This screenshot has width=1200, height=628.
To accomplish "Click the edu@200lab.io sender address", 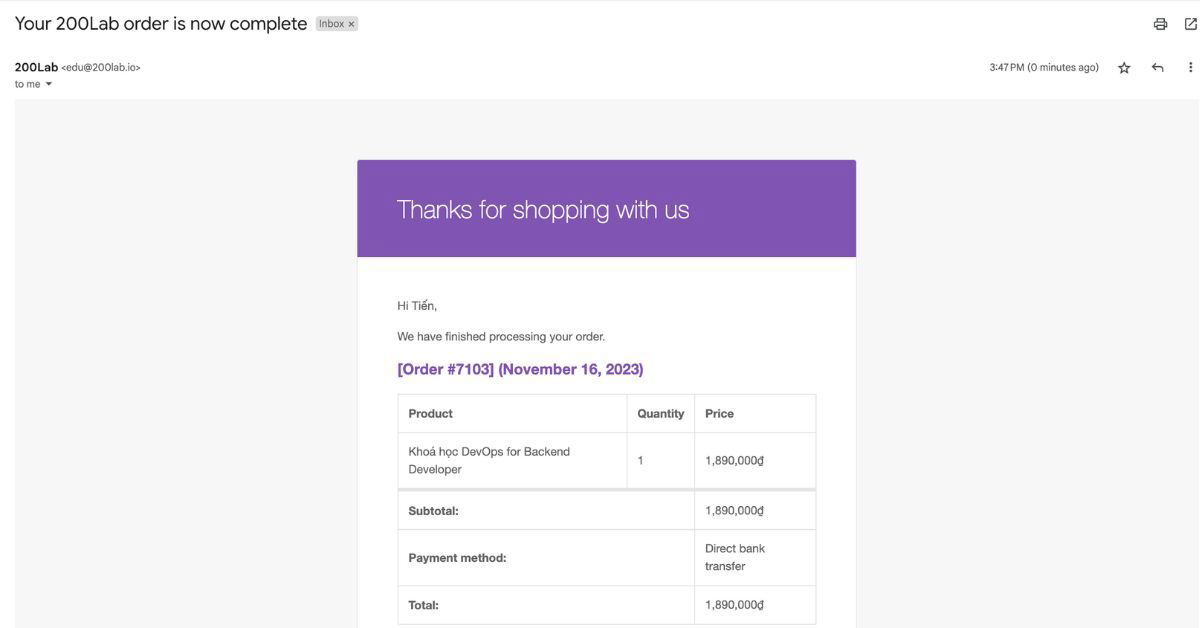I will [x=100, y=68].
